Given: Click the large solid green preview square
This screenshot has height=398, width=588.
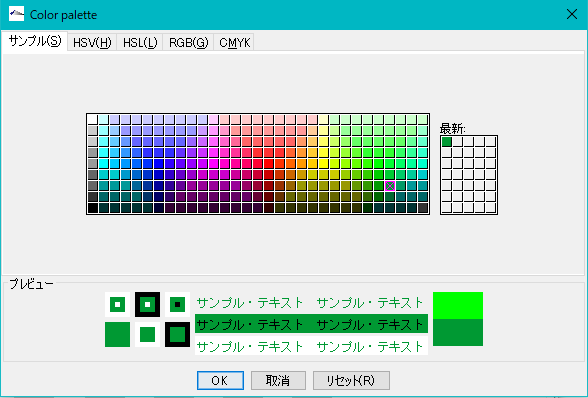Looking at the screenshot, I should pos(117,334).
